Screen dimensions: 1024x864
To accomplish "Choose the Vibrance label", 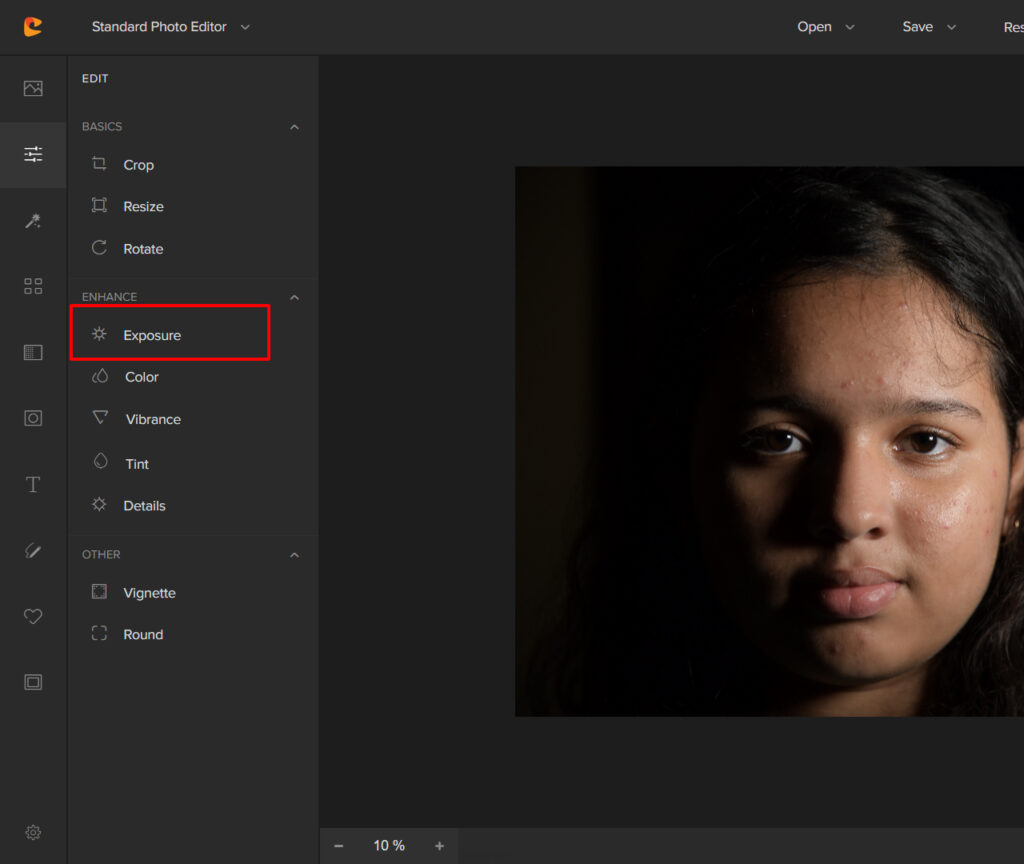I will tap(153, 419).
